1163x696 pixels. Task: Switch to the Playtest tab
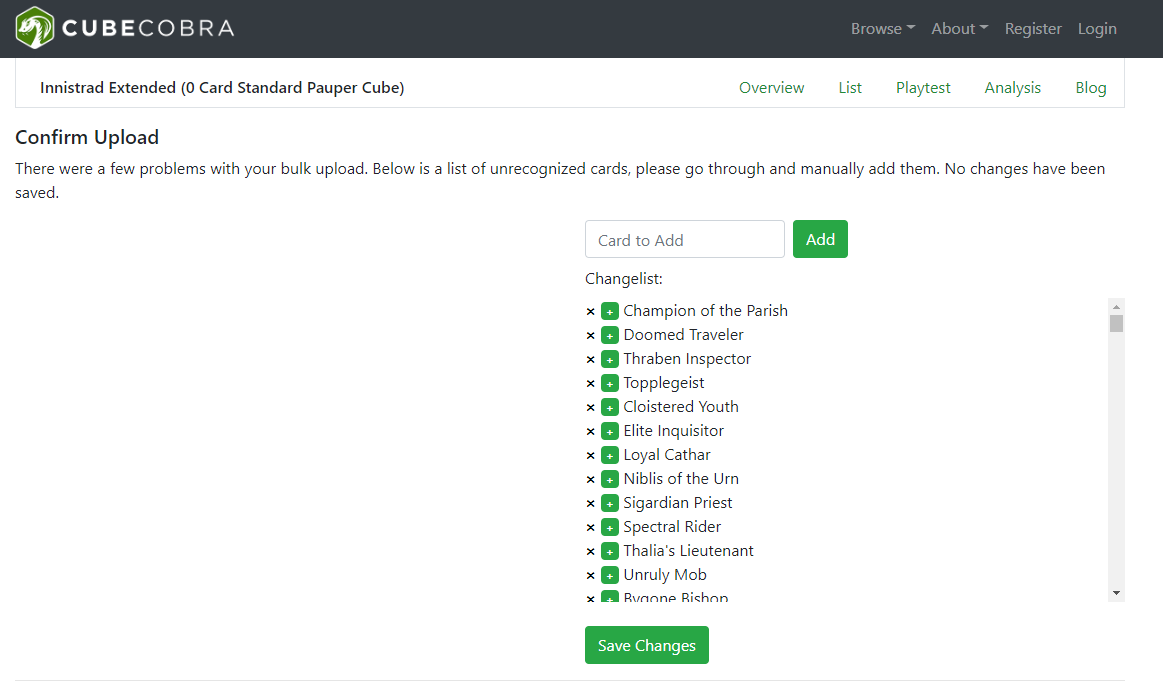pos(923,88)
